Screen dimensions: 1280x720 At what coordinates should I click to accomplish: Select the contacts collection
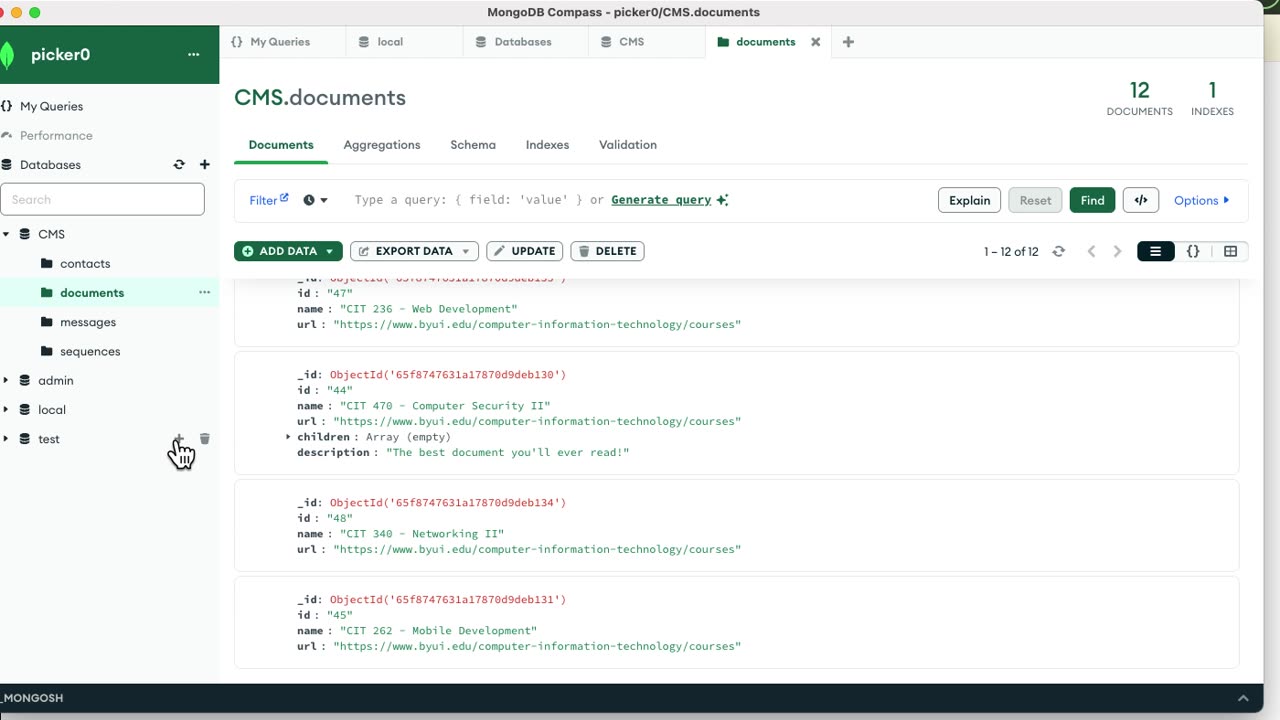pos(85,264)
